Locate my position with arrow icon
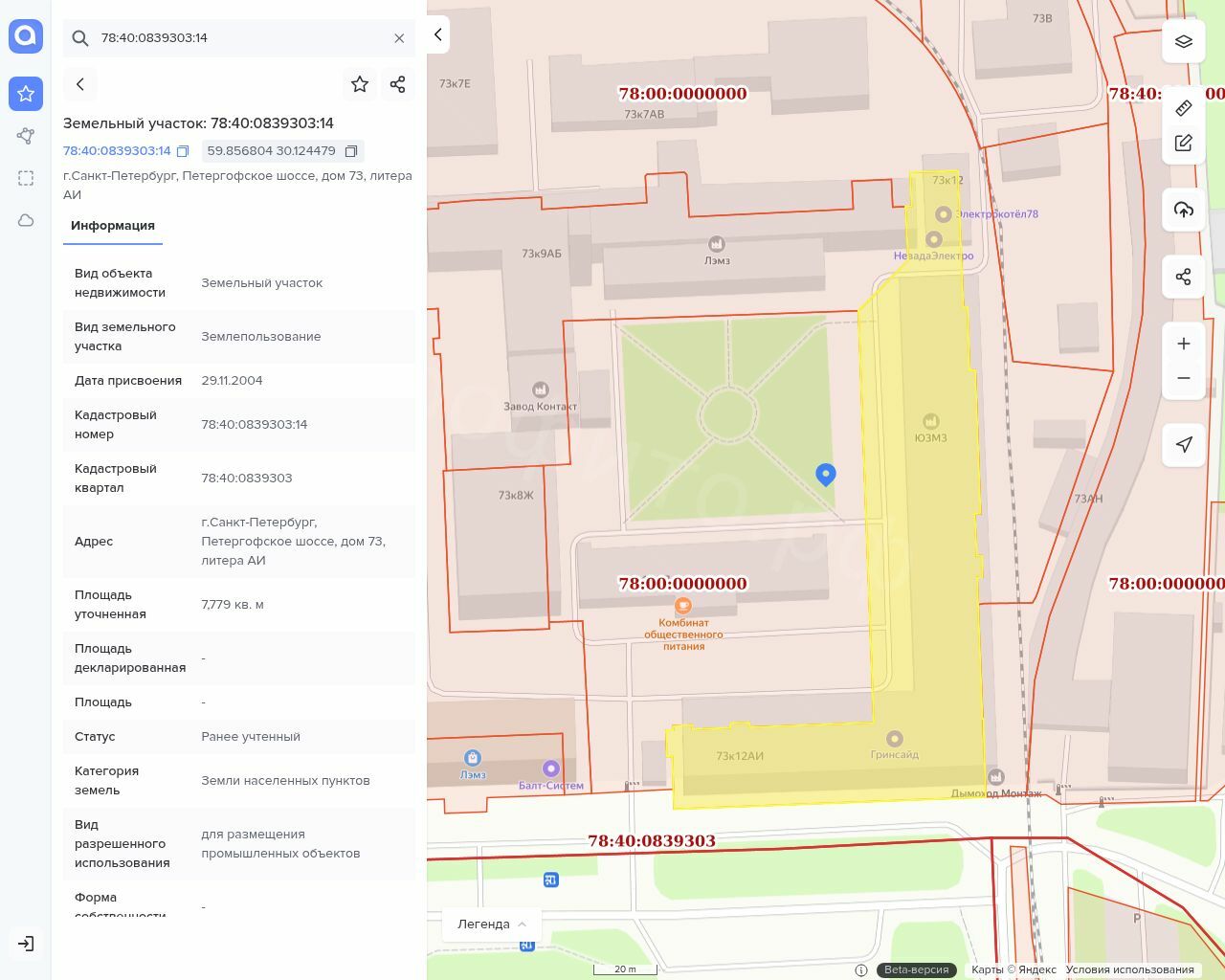1225x980 pixels. 1184,444
